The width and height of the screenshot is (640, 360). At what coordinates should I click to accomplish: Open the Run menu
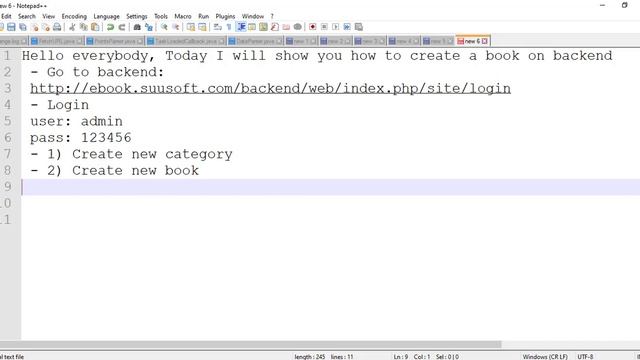tap(204, 16)
